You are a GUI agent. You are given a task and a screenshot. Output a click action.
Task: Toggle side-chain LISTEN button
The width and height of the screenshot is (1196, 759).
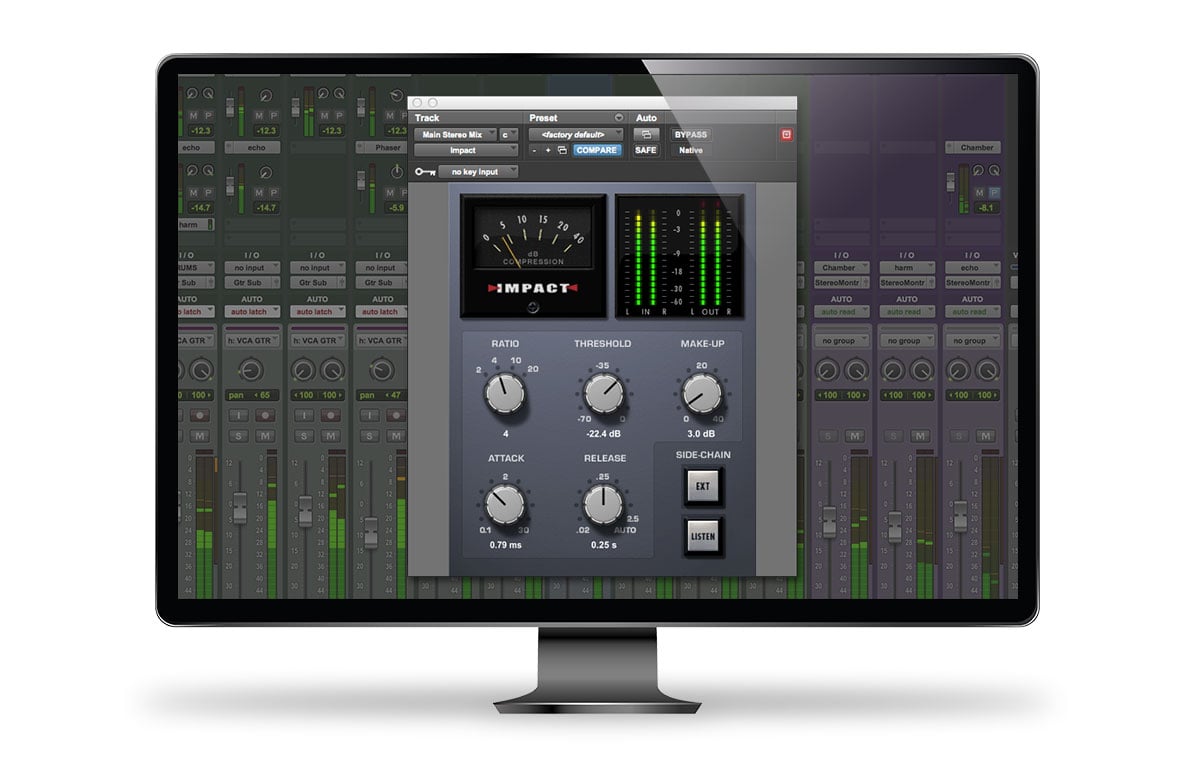tap(703, 536)
